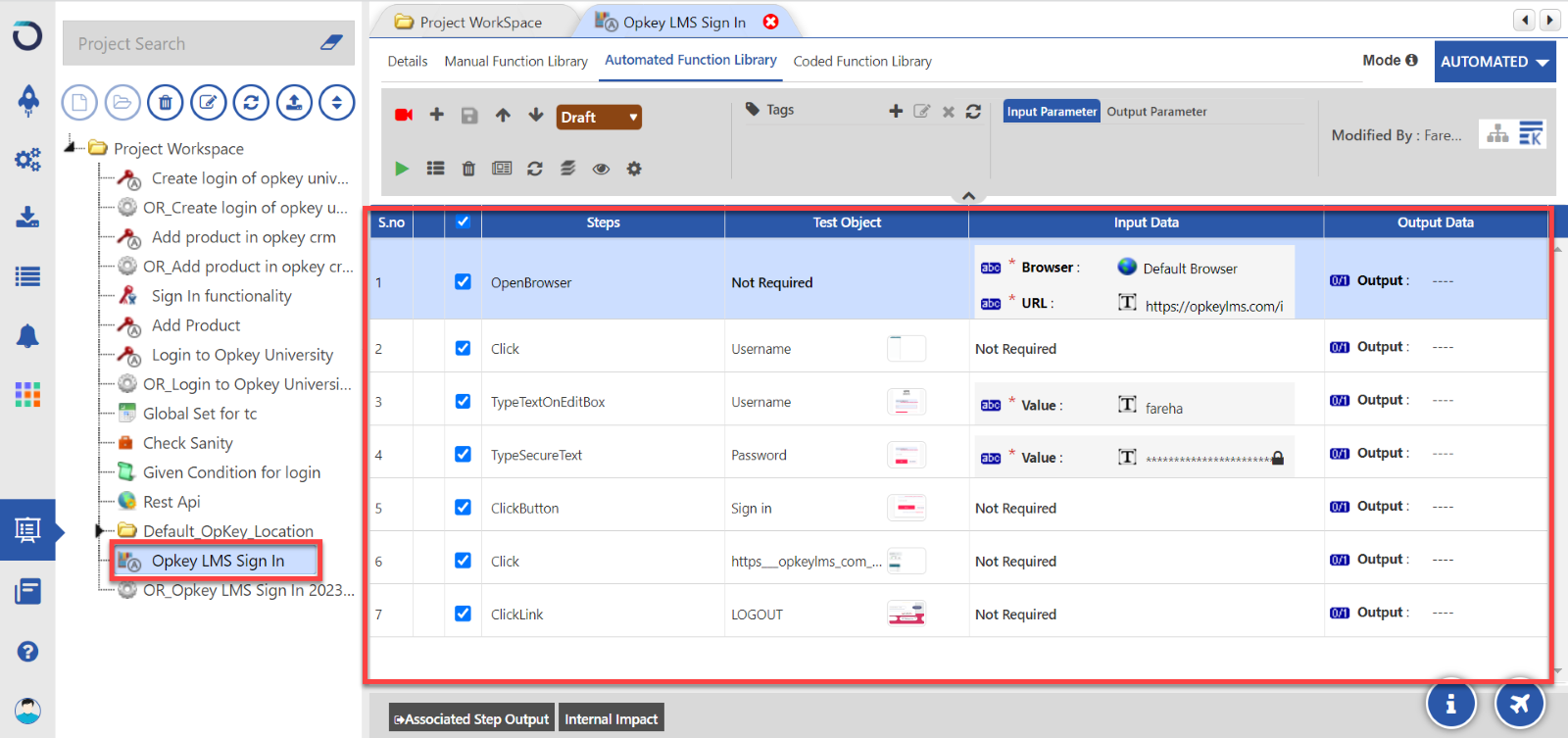Switch to the Details tab
Image resolution: width=1568 pixels, height=738 pixels.
(x=408, y=61)
